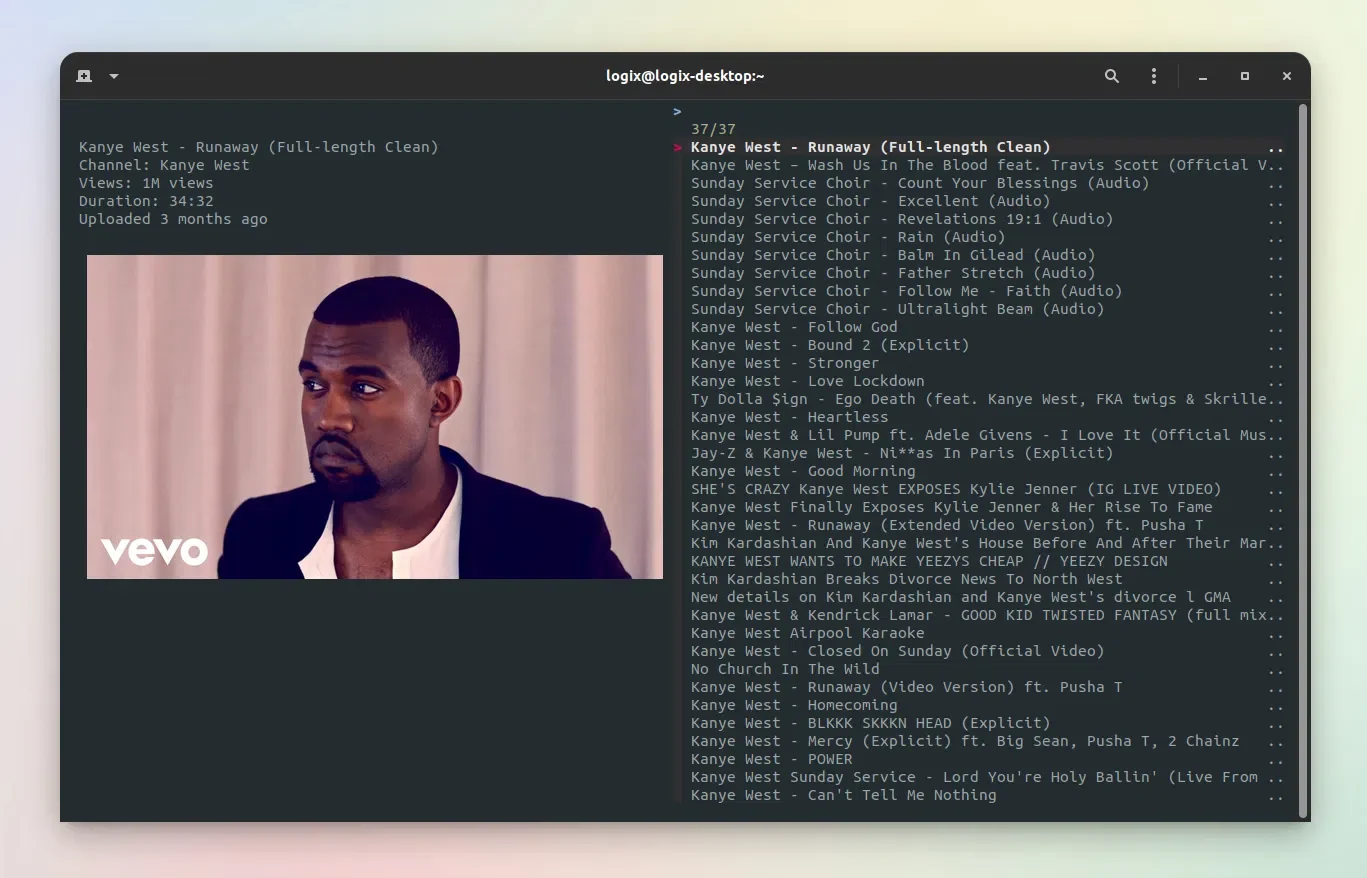Open a new terminal tab icon
The height and width of the screenshot is (878, 1367).
tap(84, 76)
